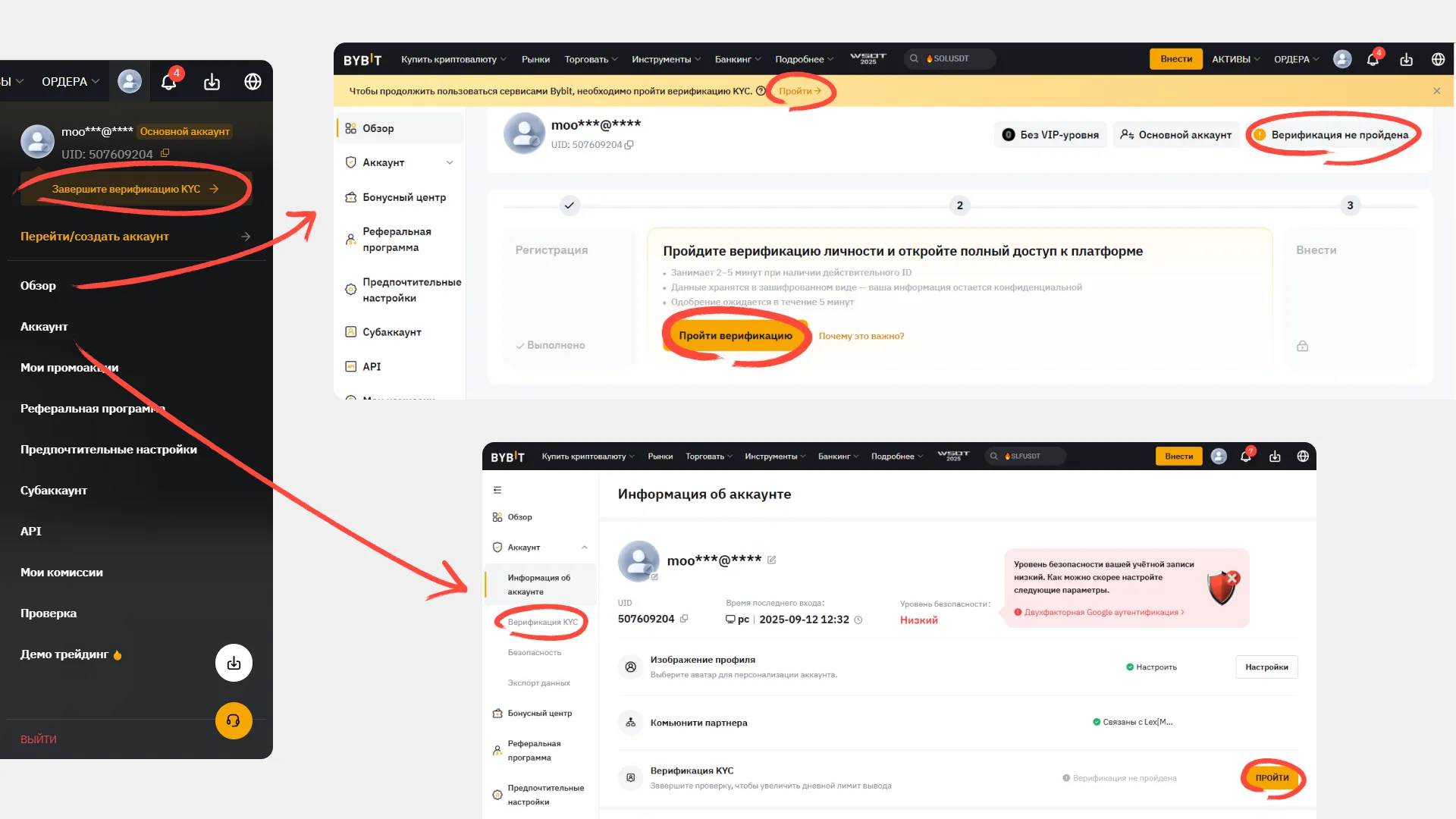Image resolution: width=1456 pixels, height=819 pixels.
Task: Click the Пройти верификацию button
Action: 735,336
